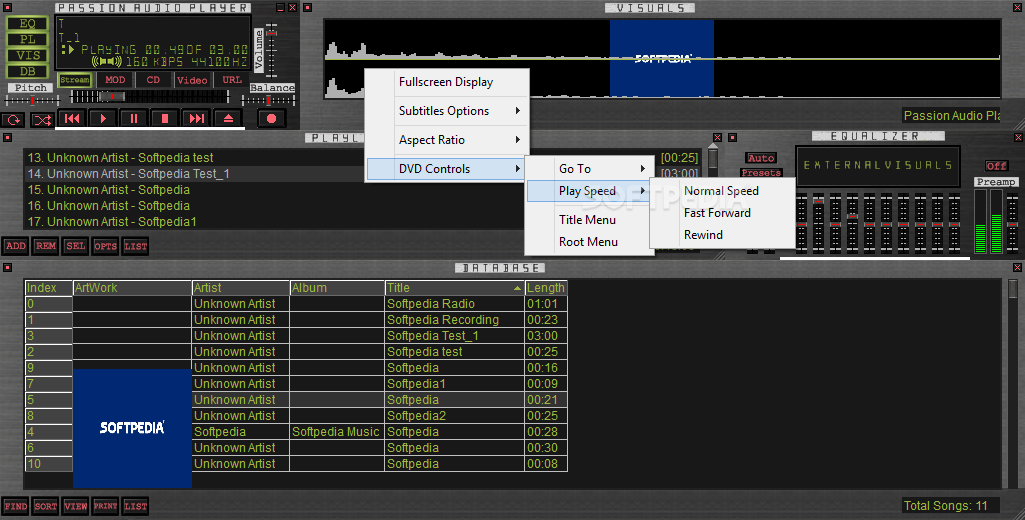Select the Softpedia Recording title cell
The height and width of the screenshot is (520, 1025).
click(455, 320)
